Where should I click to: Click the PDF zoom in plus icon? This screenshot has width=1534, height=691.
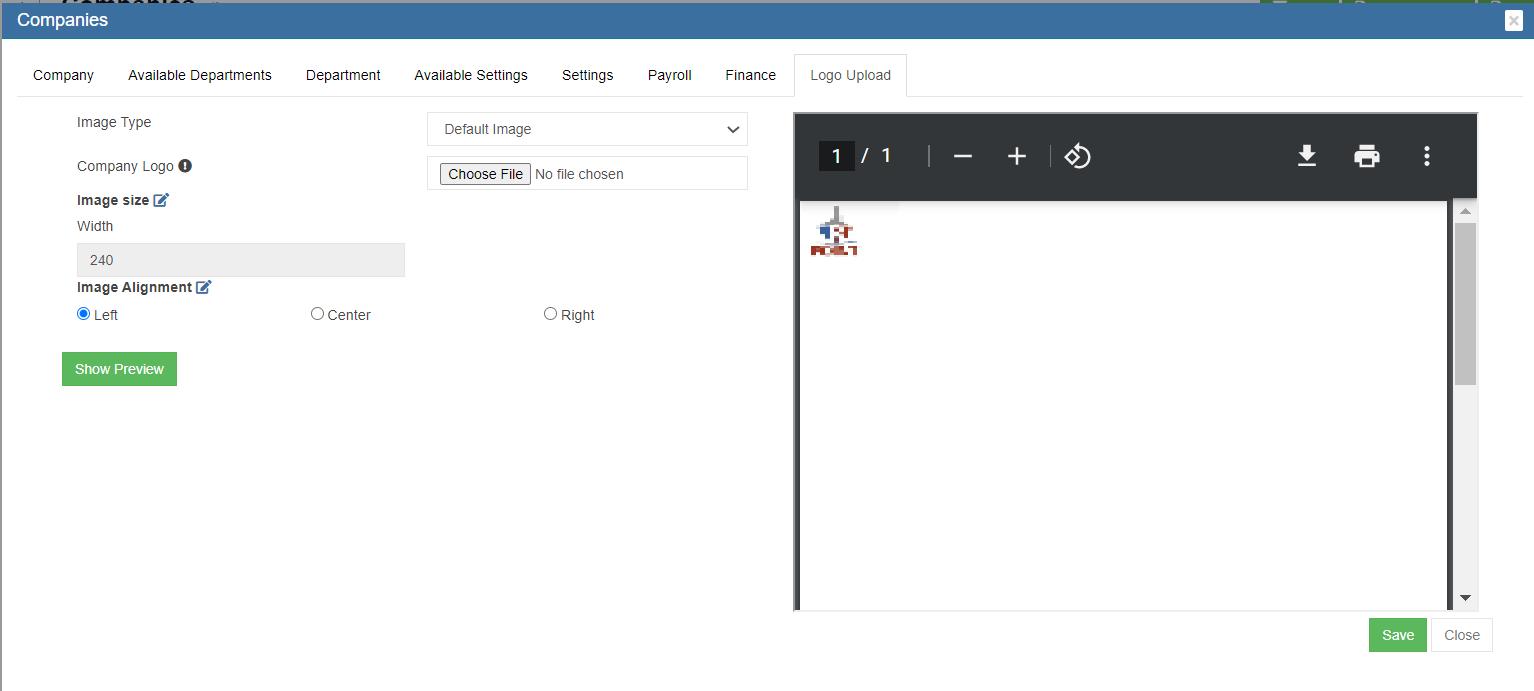click(x=1016, y=156)
